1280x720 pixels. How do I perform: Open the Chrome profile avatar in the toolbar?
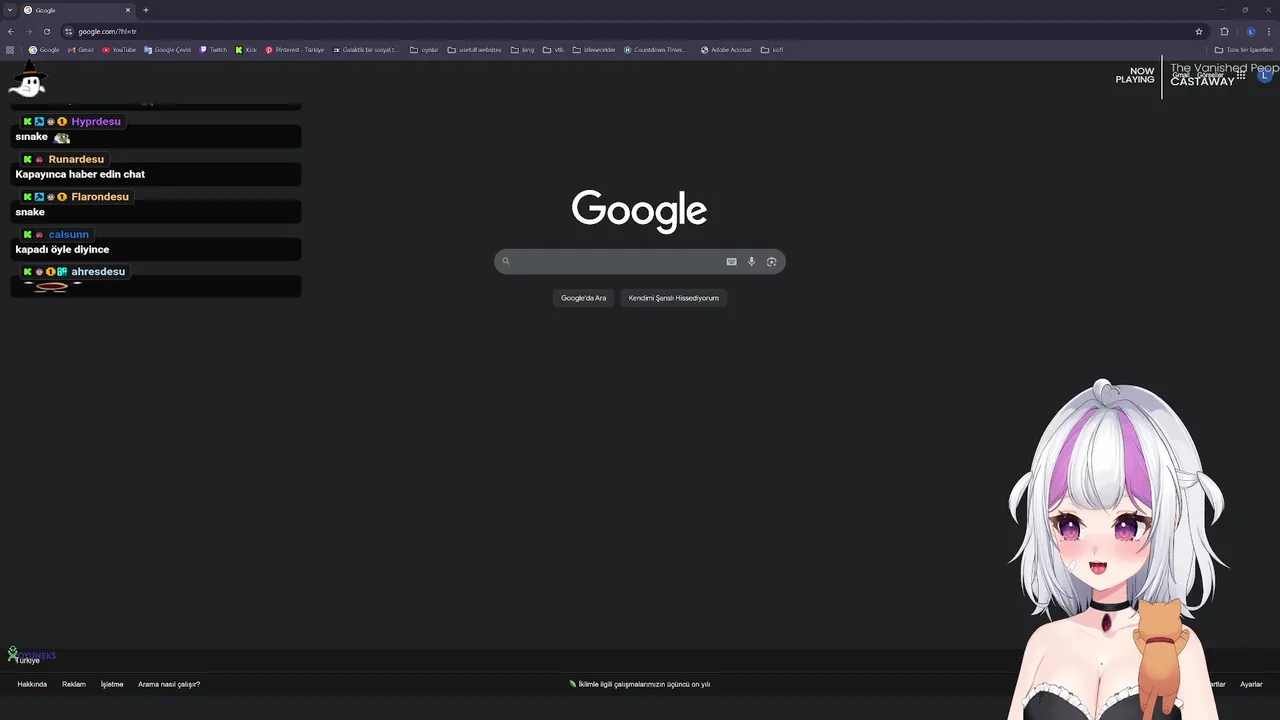pos(1251,31)
